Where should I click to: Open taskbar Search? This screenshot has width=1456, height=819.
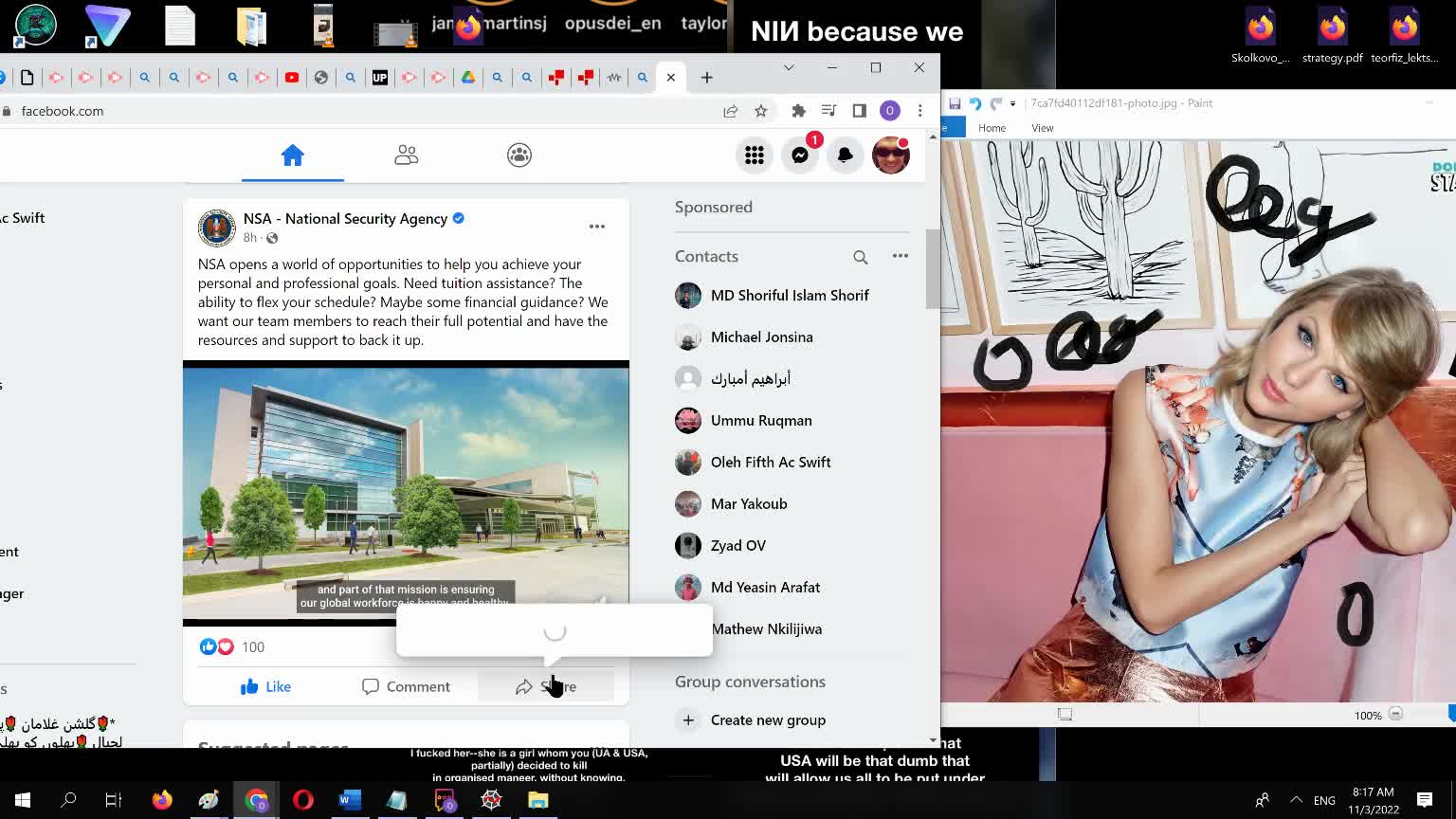[68, 800]
